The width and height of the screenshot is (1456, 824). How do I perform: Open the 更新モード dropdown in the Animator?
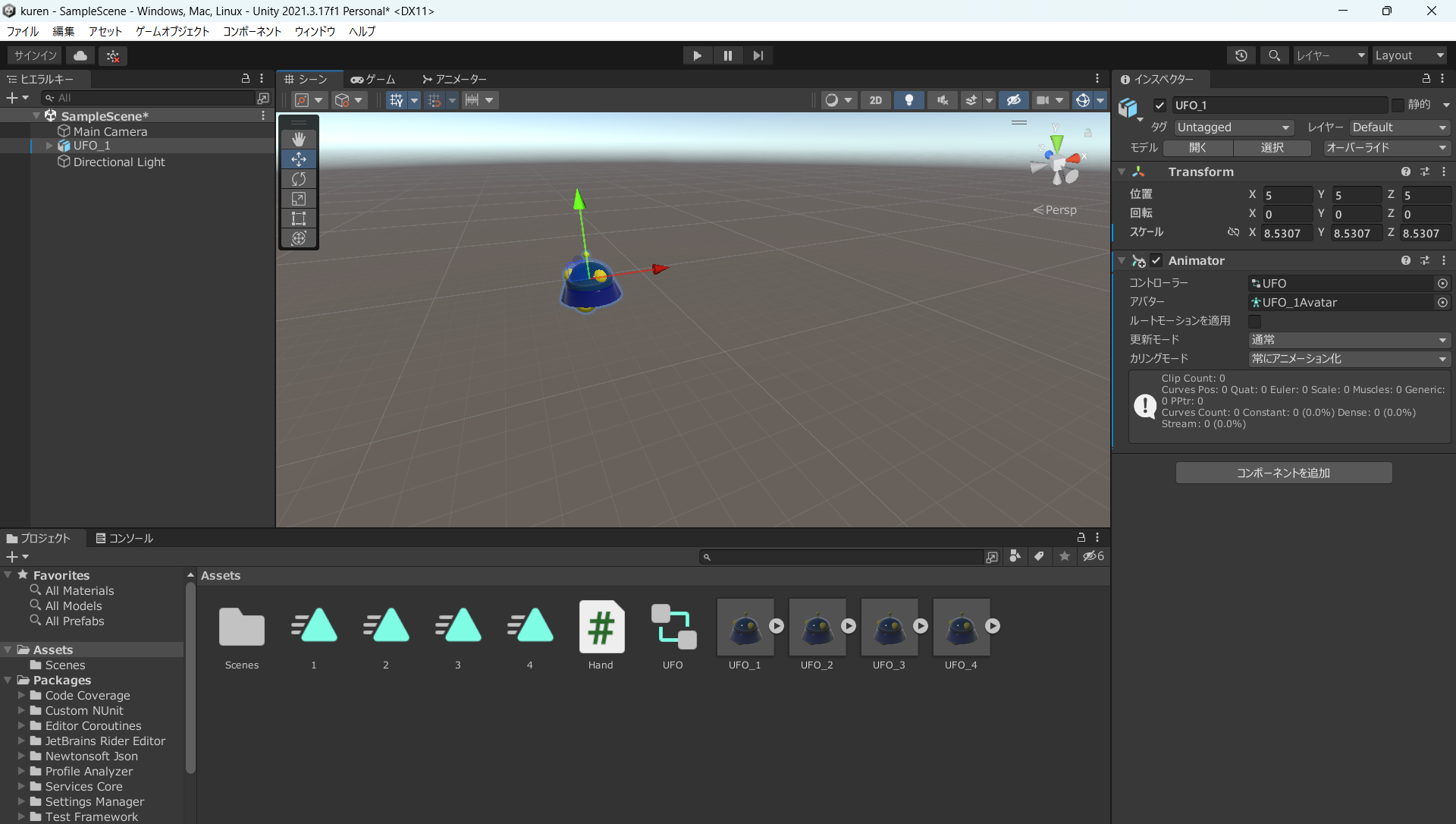pos(1348,340)
